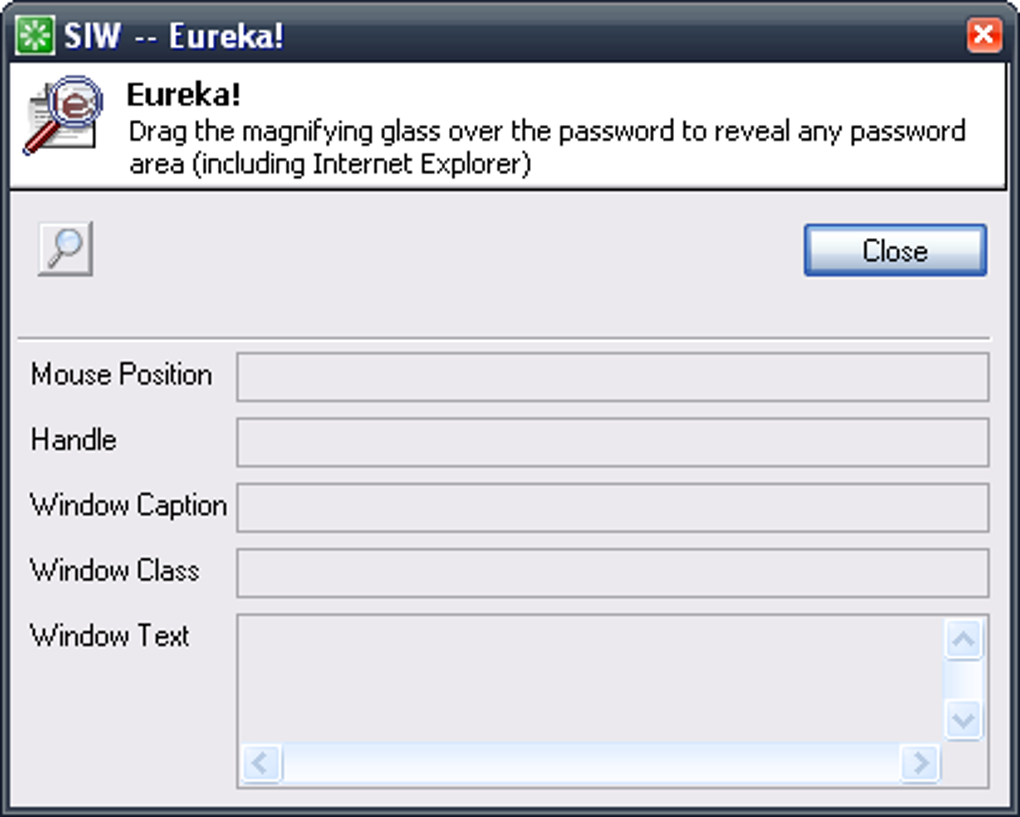
Task: Click the Window Class field
Action: pos(613,572)
